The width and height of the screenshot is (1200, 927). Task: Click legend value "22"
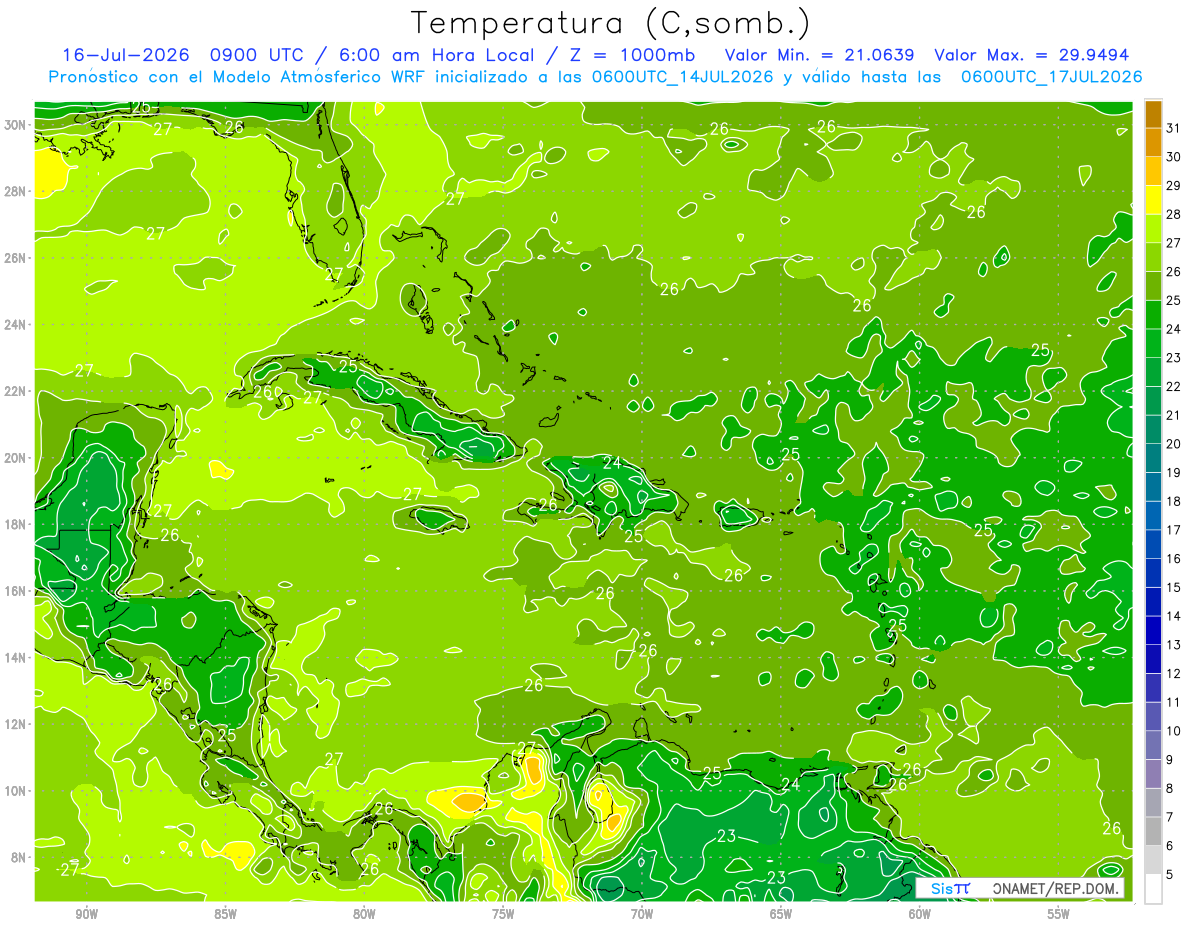[x=1173, y=386]
